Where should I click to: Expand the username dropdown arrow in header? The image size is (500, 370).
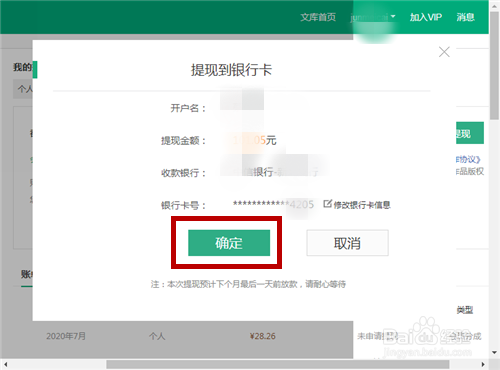click(x=393, y=16)
